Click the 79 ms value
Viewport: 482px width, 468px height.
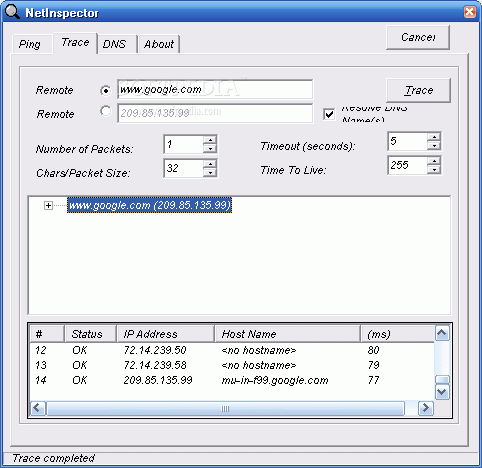tap(373, 365)
